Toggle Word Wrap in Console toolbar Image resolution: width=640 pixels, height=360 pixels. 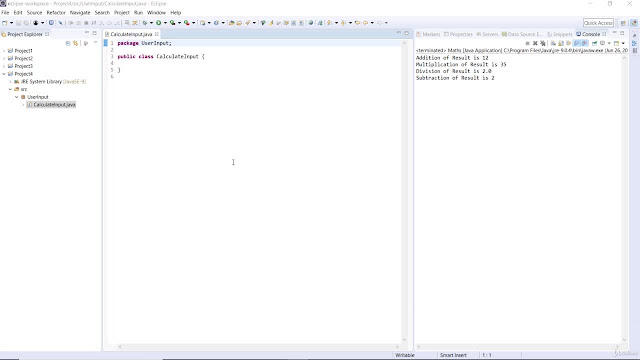[x=569, y=43]
